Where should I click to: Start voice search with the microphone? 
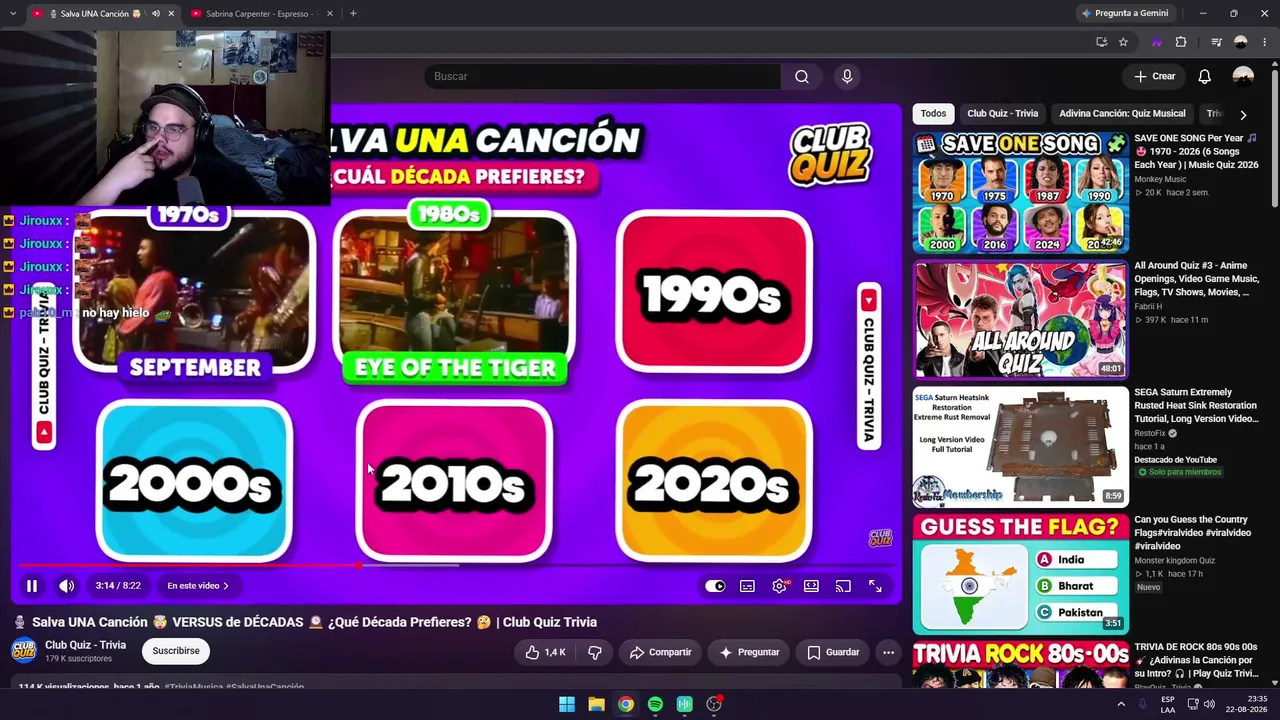tap(847, 76)
